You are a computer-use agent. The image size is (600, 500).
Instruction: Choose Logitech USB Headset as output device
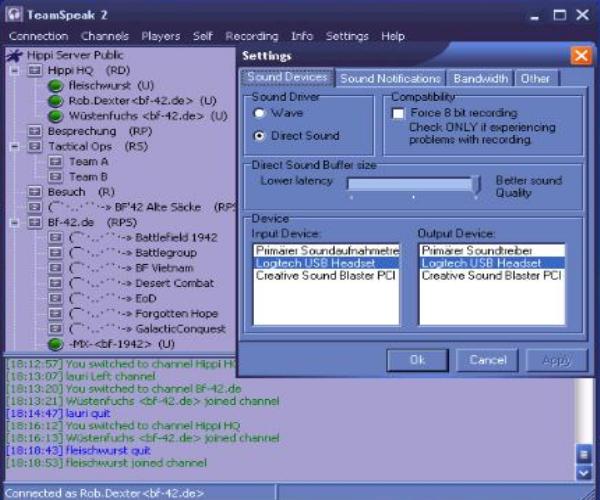(x=492, y=263)
